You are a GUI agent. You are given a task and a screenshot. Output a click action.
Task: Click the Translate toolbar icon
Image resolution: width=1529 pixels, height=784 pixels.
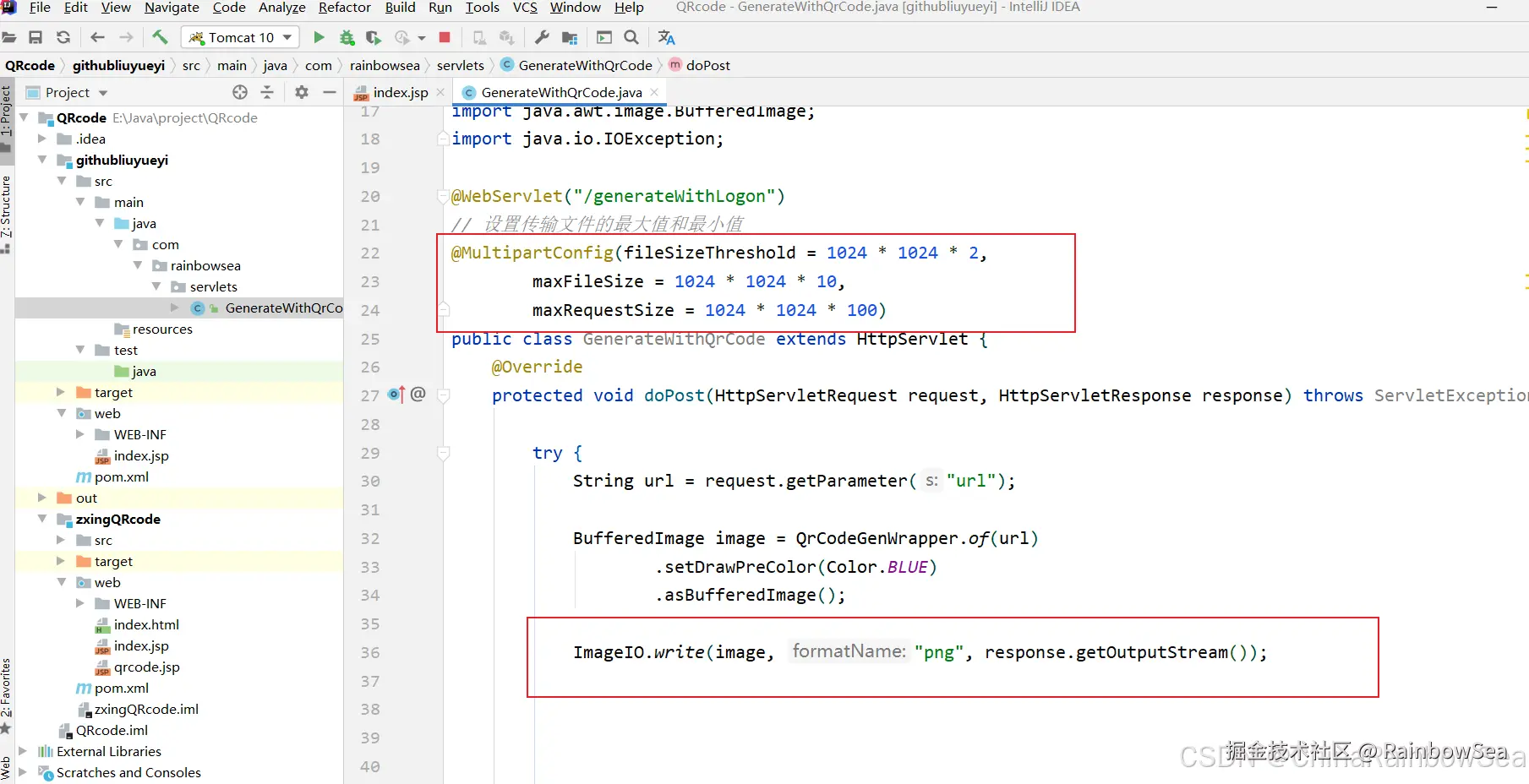coord(666,37)
